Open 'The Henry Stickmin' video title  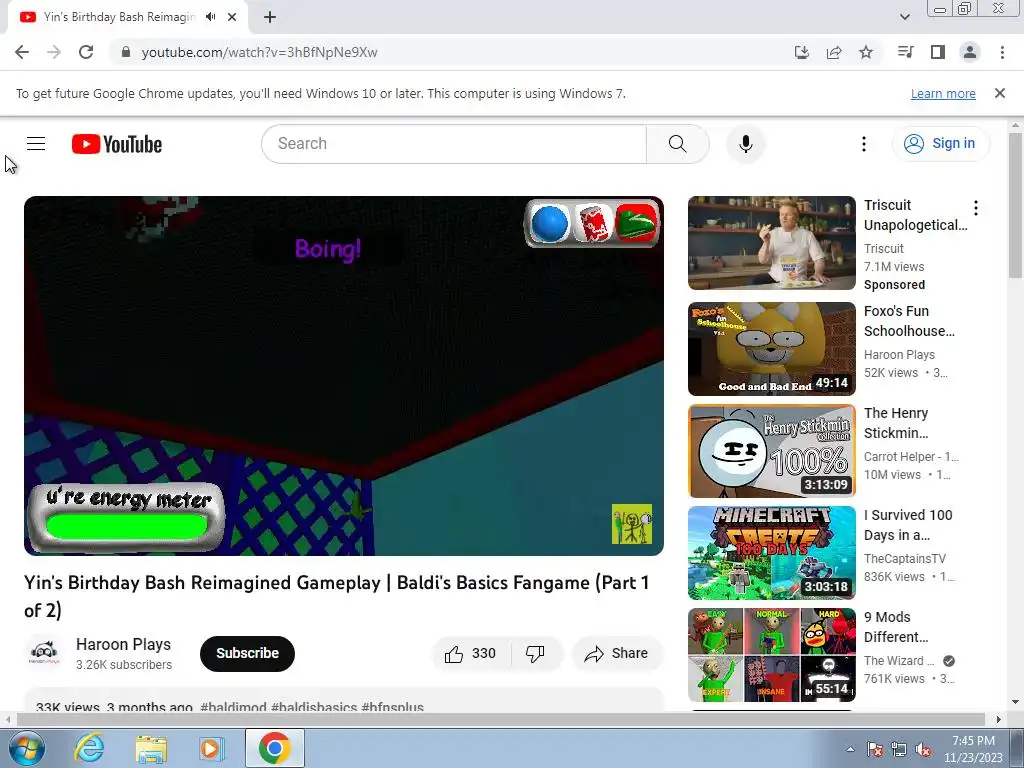click(x=896, y=423)
